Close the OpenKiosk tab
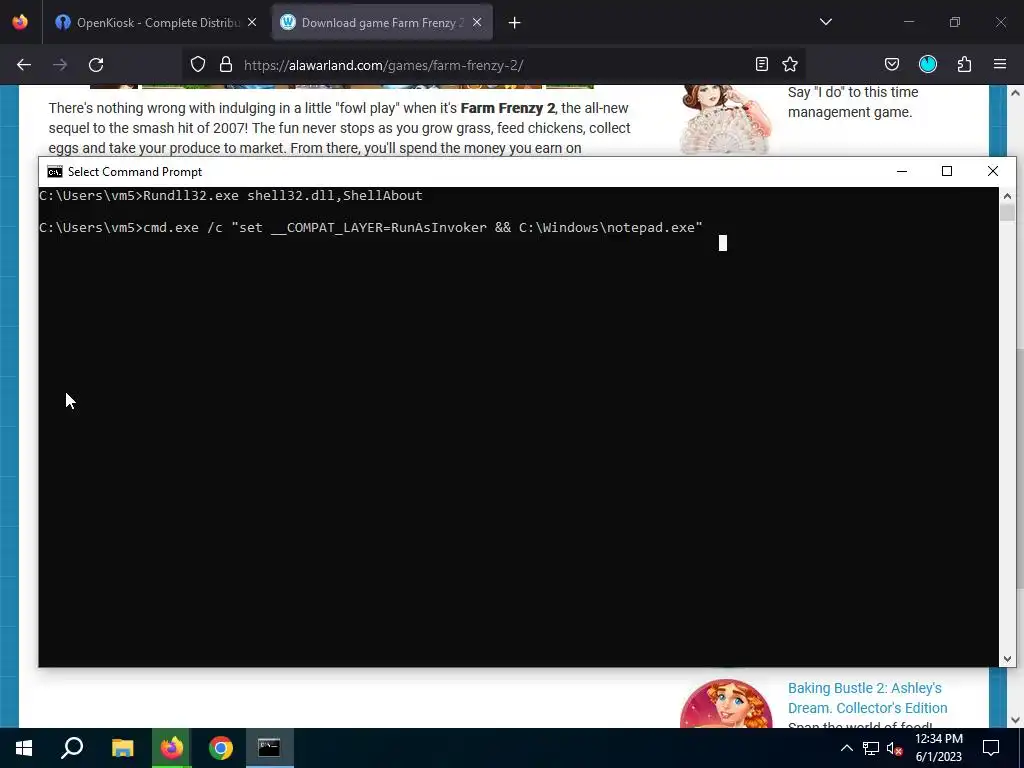 coord(252,23)
